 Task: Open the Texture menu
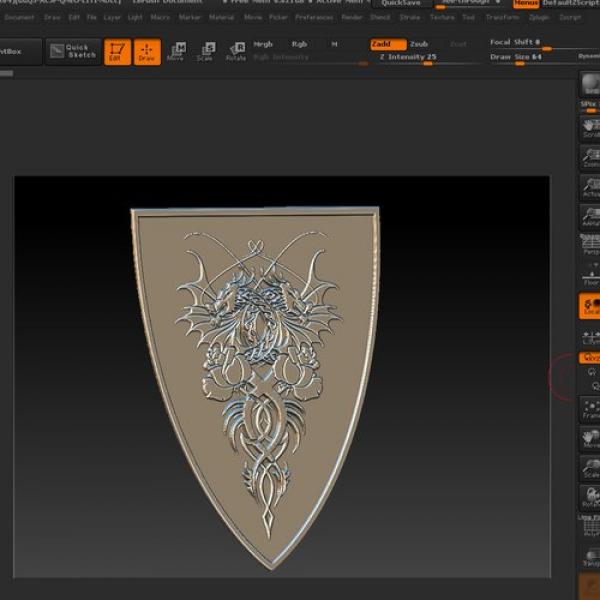[442, 17]
